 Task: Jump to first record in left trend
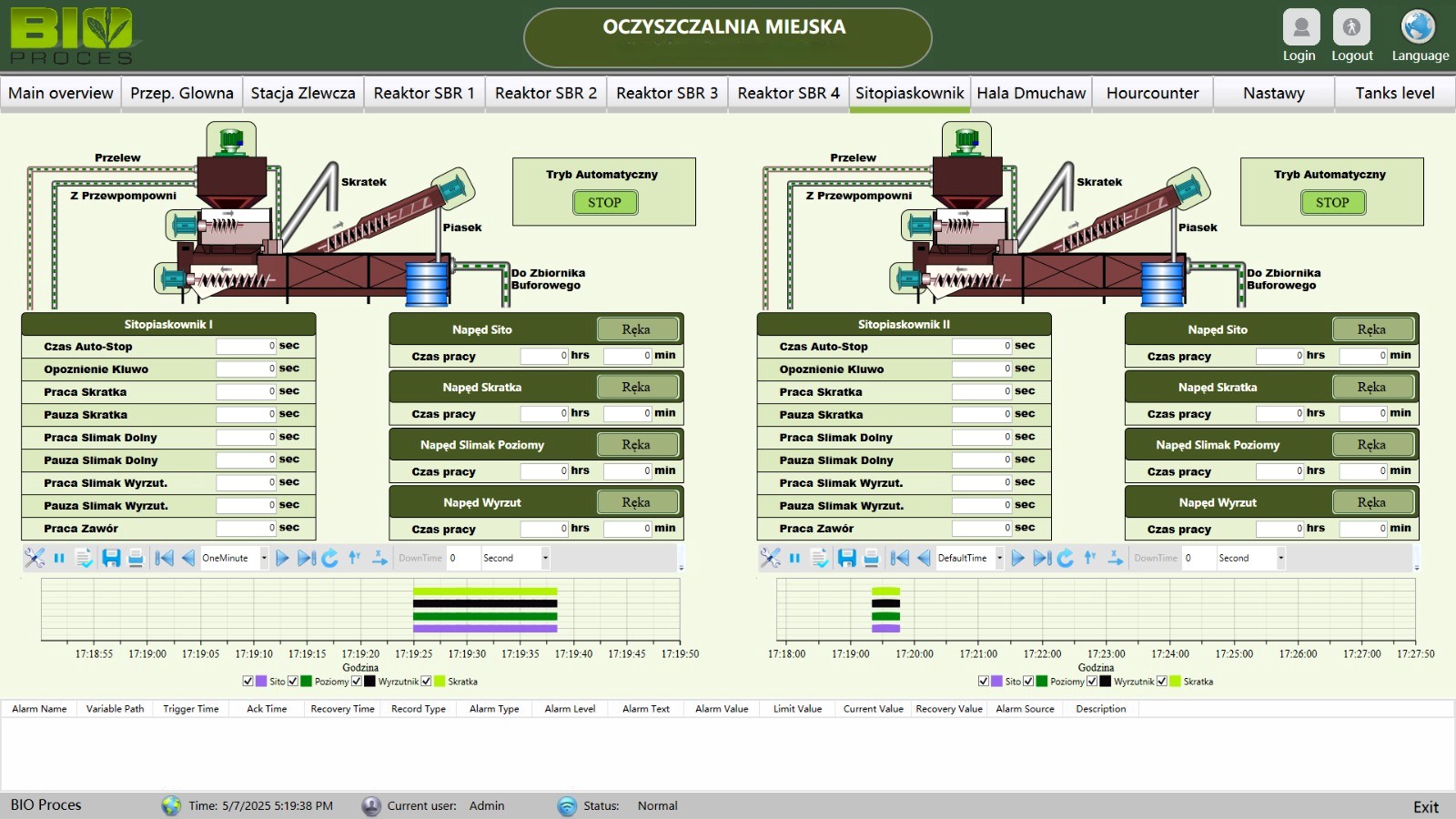tap(164, 558)
